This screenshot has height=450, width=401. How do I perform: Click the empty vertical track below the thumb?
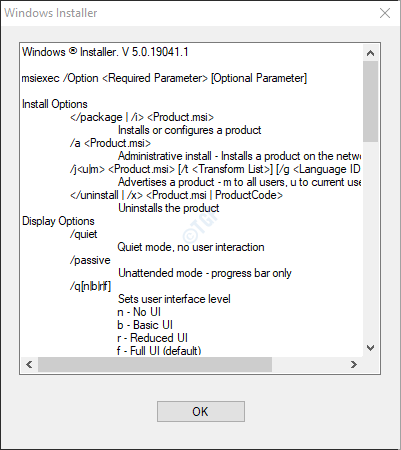(x=370, y=241)
